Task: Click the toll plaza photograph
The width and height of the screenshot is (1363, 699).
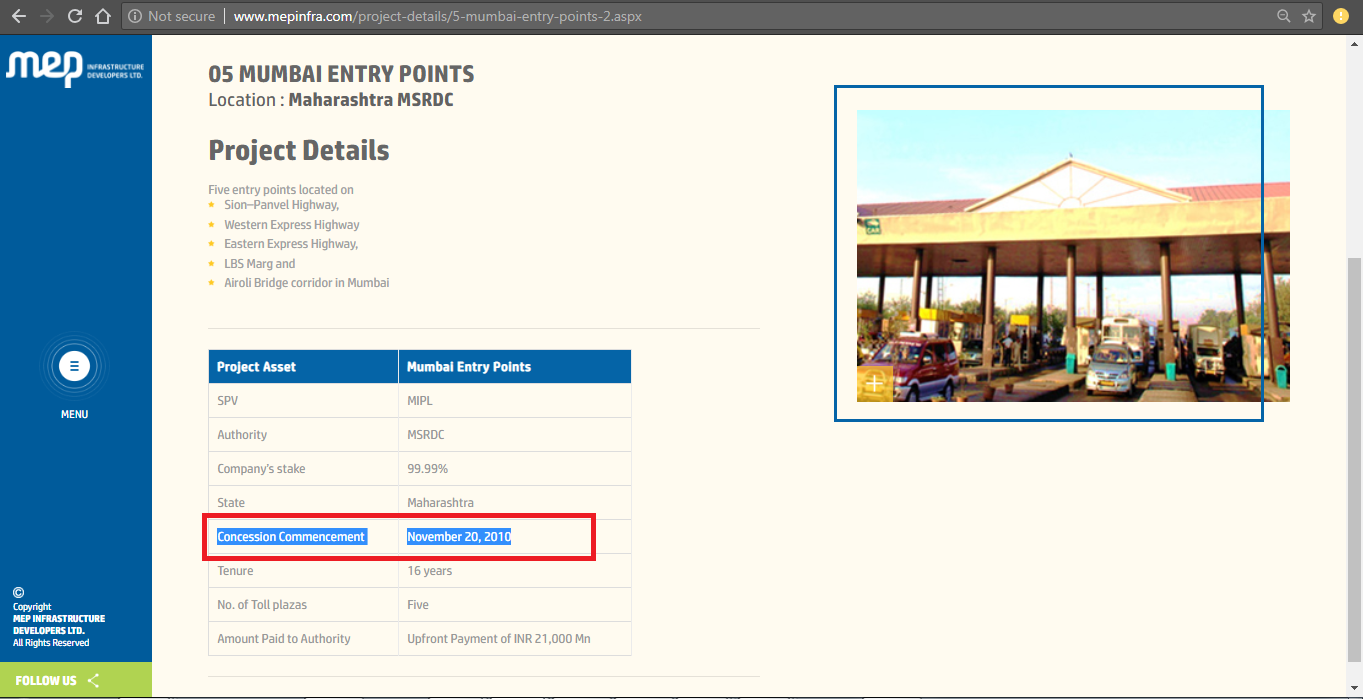Action: (1073, 255)
